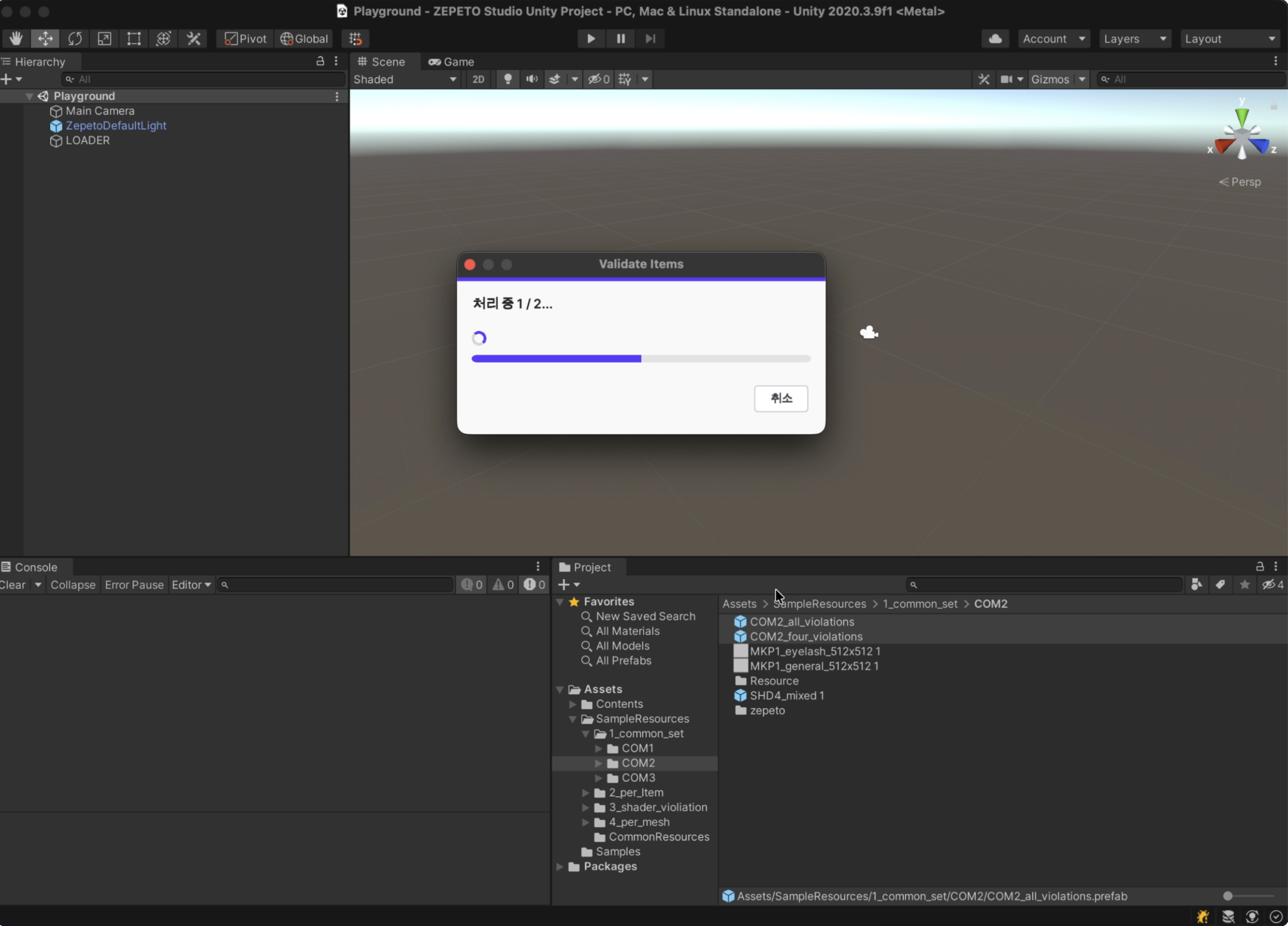The width and height of the screenshot is (1288, 926).
Task: Toggle scene lighting bulb
Action: [507, 79]
